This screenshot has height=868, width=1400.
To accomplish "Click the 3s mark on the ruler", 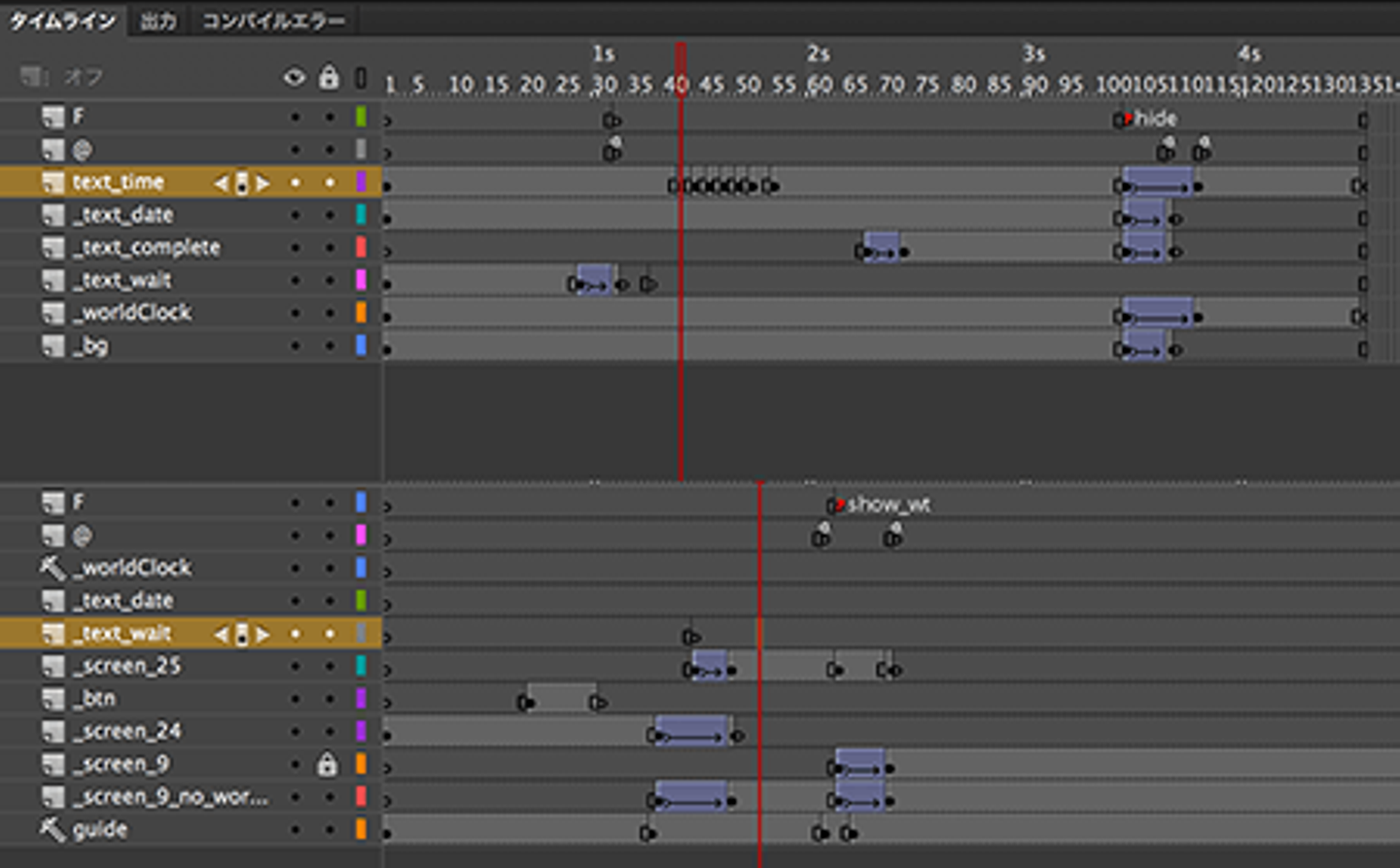I will [x=1033, y=53].
